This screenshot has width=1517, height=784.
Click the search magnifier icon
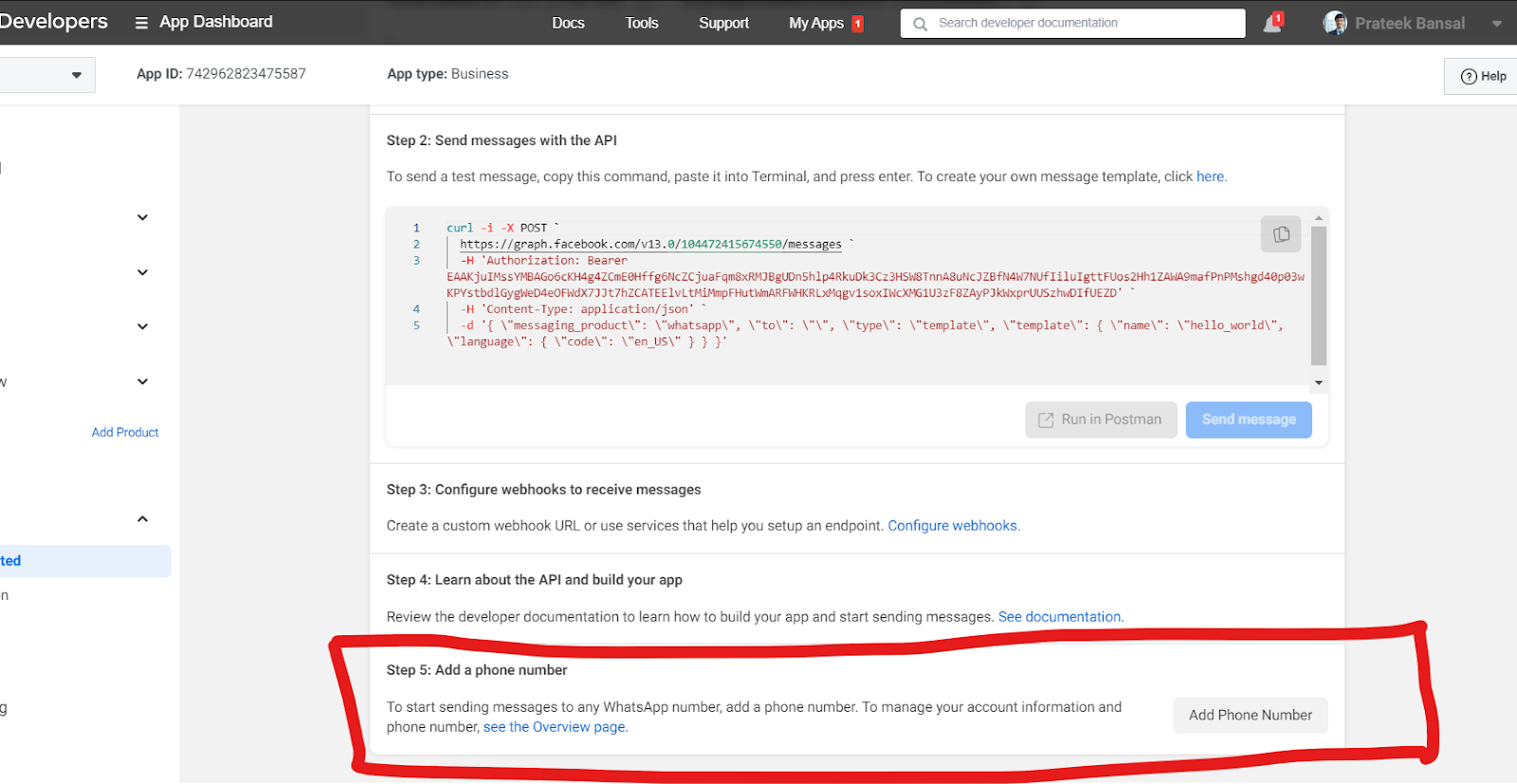tap(920, 24)
